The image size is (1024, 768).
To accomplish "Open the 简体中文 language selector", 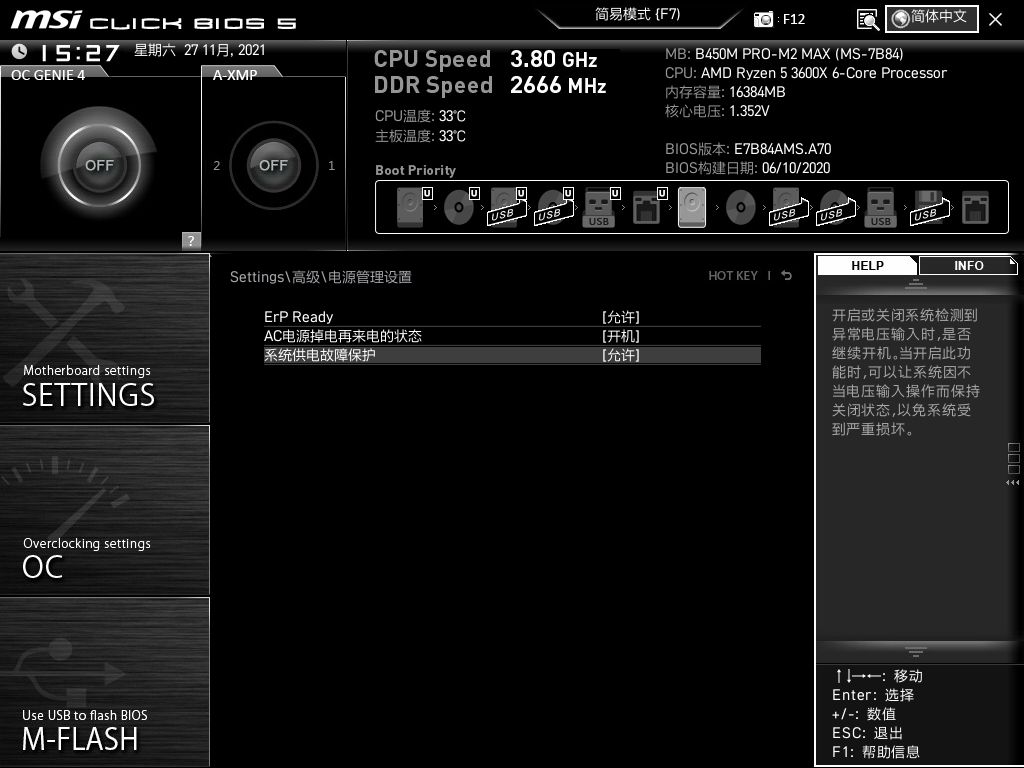I will pyautogui.click(x=931, y=18).
